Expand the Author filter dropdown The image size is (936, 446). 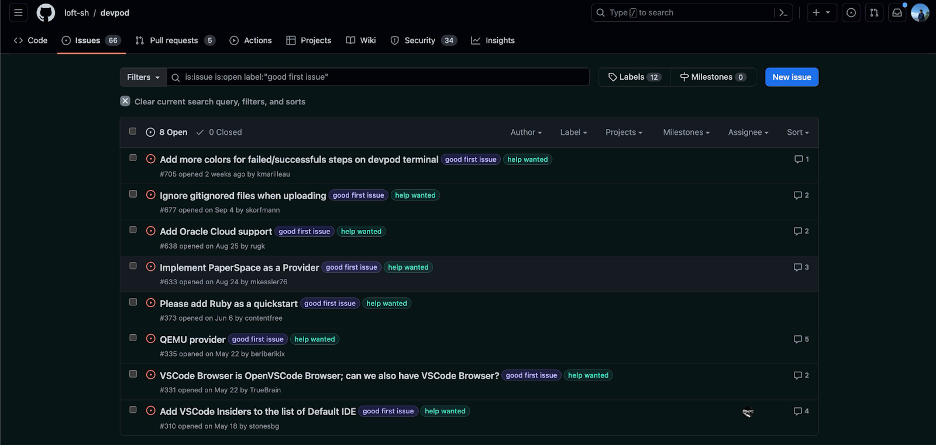(x=526, y=132)
